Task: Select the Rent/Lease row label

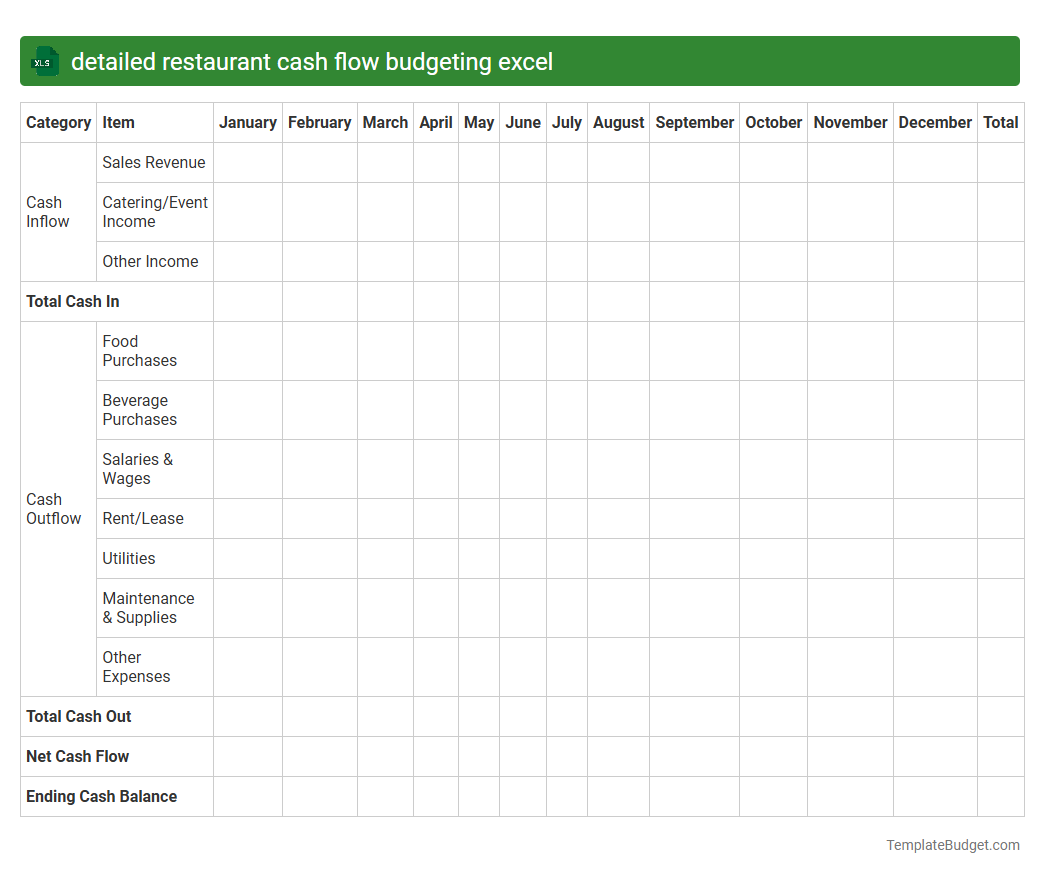Action: (142, 518)
